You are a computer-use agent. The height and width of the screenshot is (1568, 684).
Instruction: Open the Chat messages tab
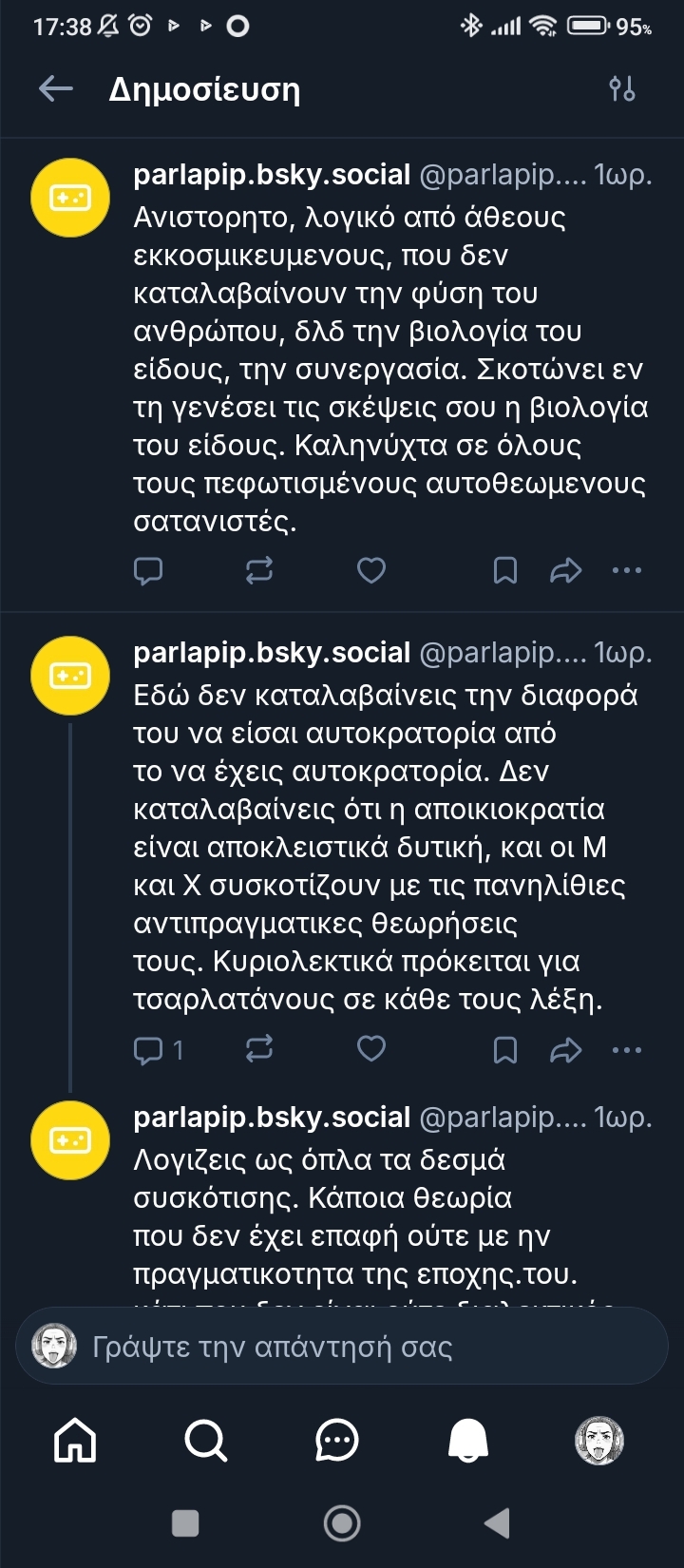(336, 1440)
